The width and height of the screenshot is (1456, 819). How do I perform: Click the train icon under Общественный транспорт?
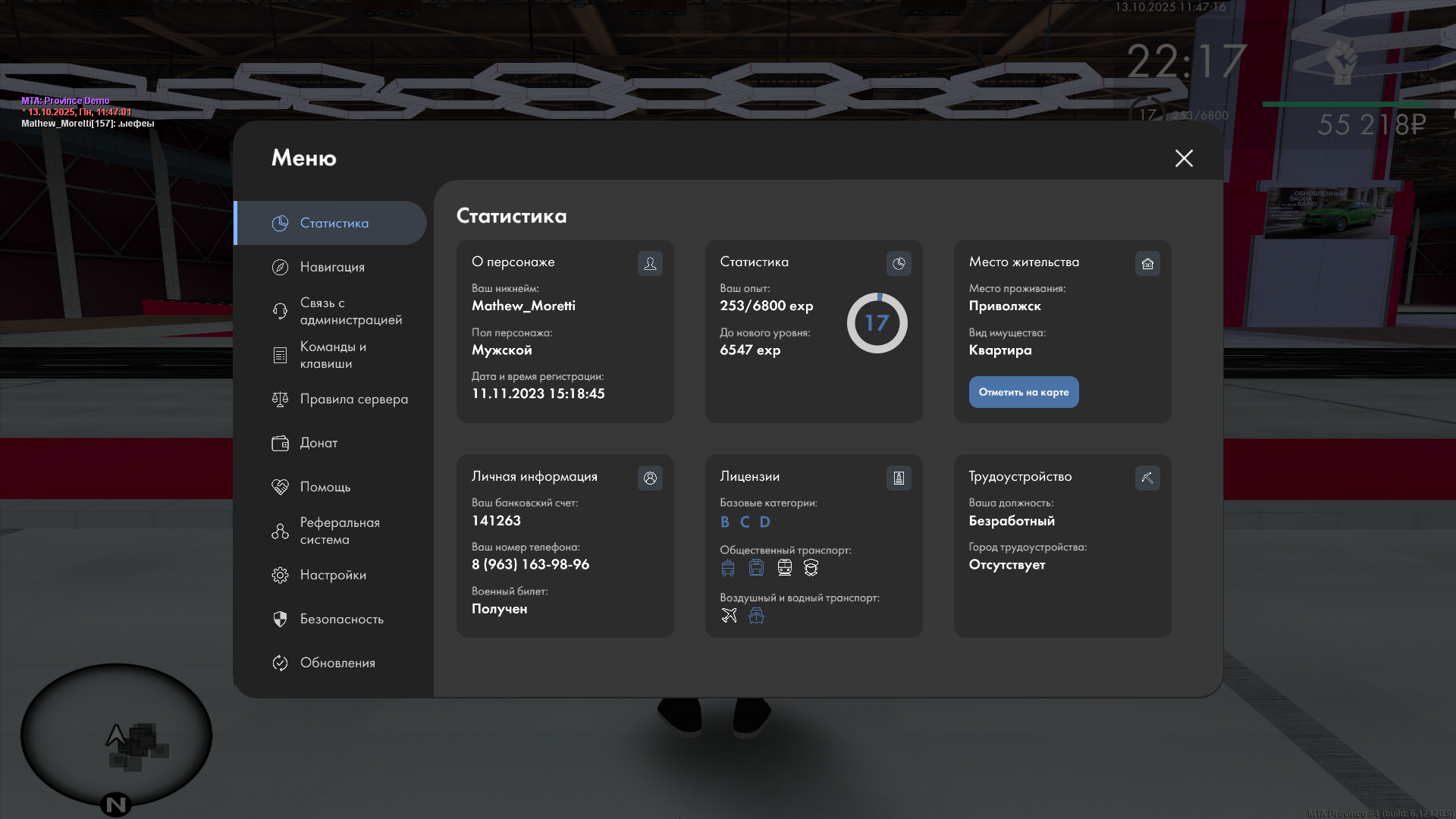784,567
